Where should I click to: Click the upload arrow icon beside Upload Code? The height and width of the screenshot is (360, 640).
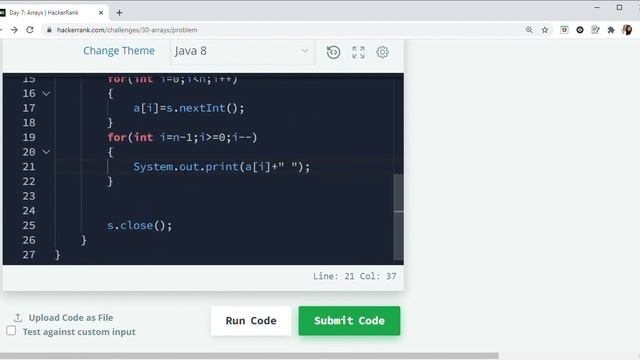coord(18,318)
